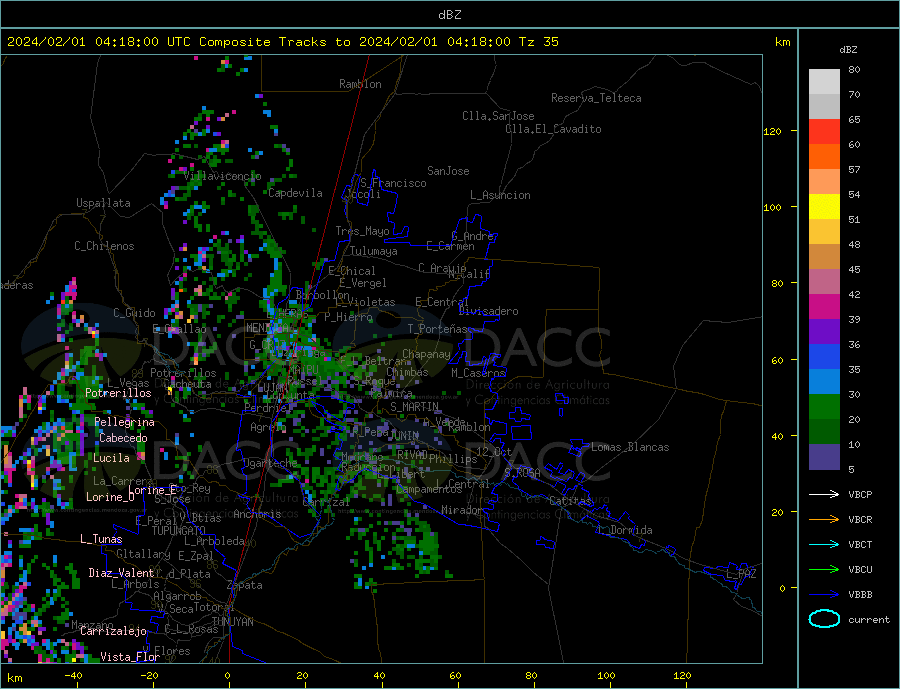Select the green 30 dBZ swatch
Viewport: 900px width, 689px height.
point(824,407)
